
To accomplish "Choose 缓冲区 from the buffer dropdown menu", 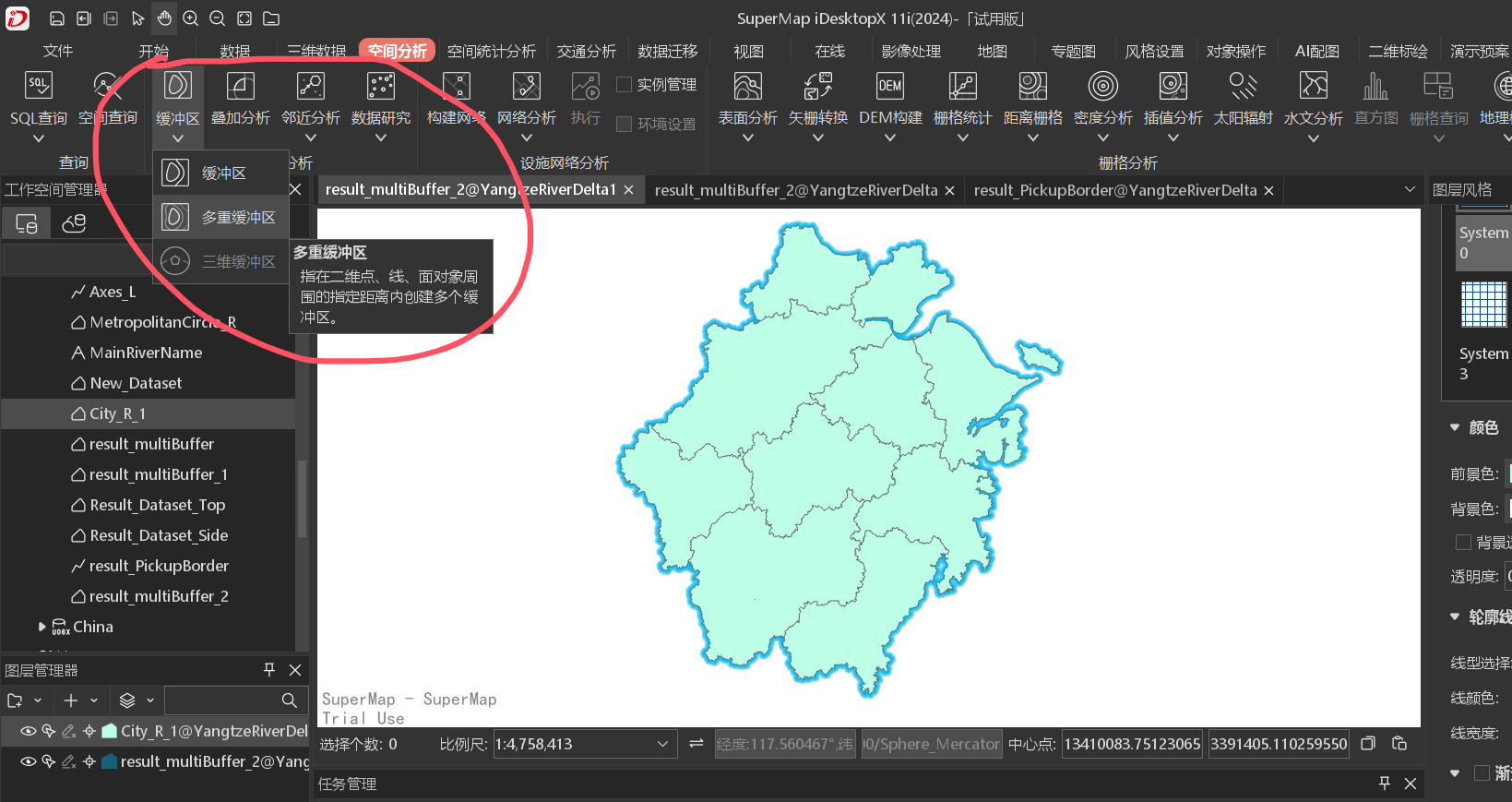I will click(221, 173).
